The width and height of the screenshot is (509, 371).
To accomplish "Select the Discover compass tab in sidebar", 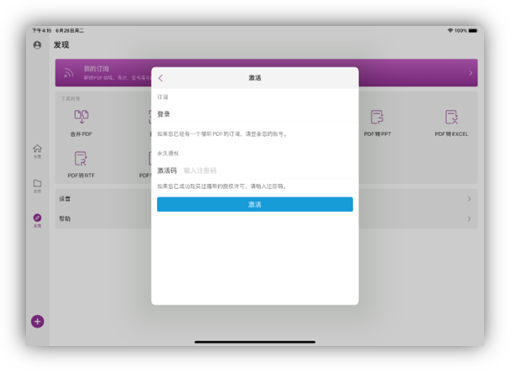I will 37,221.
